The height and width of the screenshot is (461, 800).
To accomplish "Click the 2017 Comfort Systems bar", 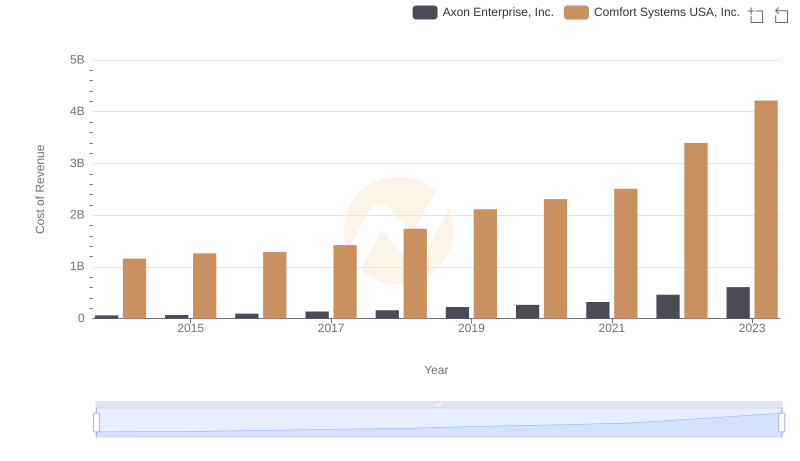I will [345, 281].
